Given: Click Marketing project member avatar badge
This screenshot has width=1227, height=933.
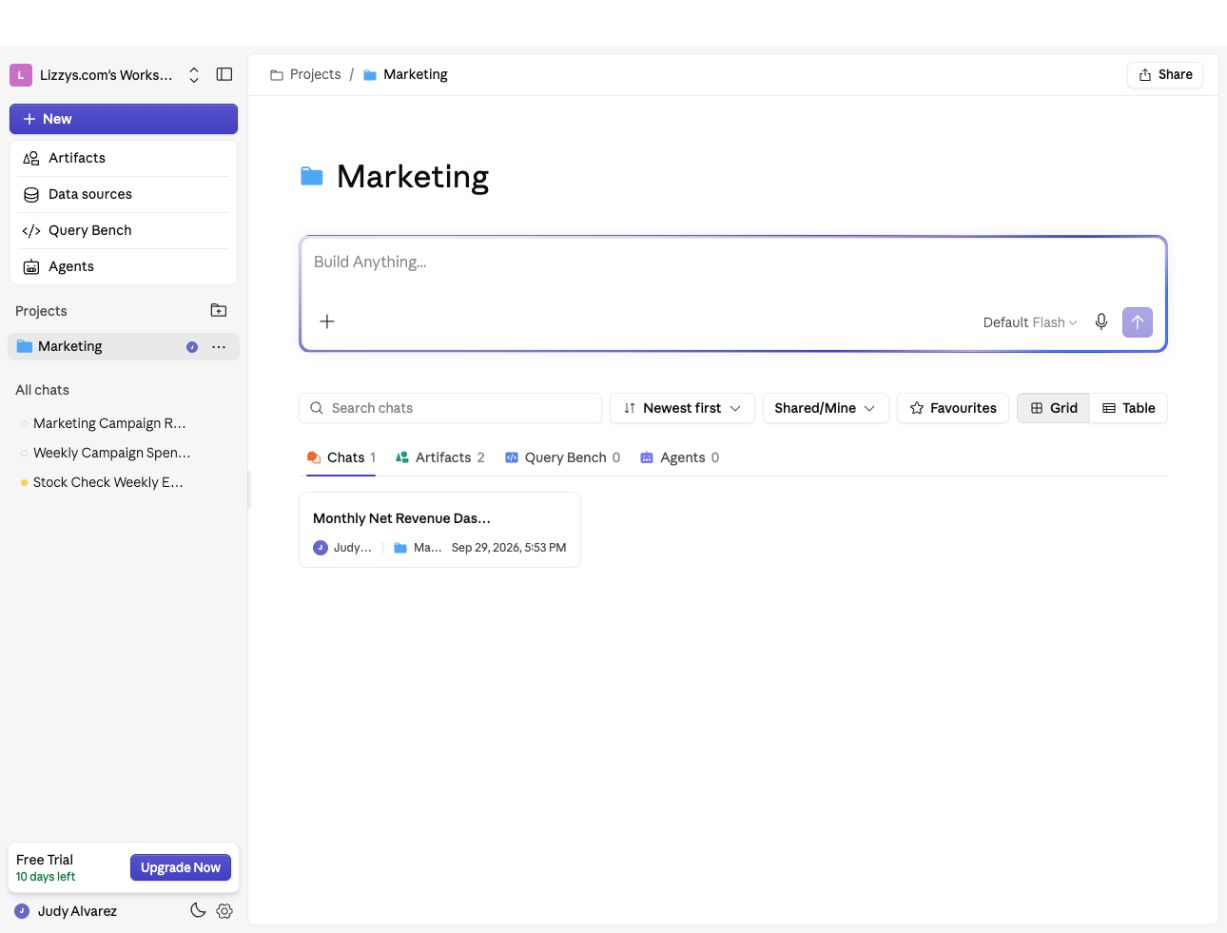Looking at the screenshot, I should 192,347.
